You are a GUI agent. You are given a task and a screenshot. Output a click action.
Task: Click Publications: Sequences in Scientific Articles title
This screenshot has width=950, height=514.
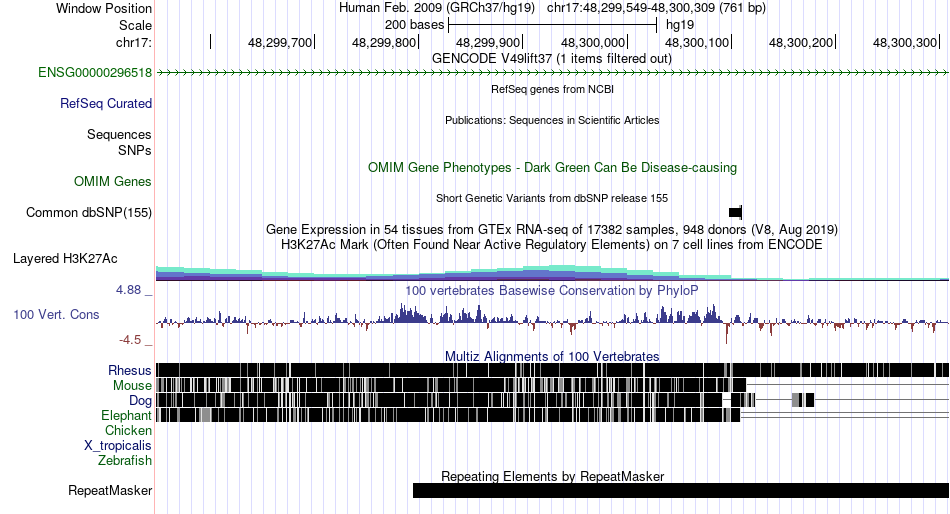pos(552,120)
